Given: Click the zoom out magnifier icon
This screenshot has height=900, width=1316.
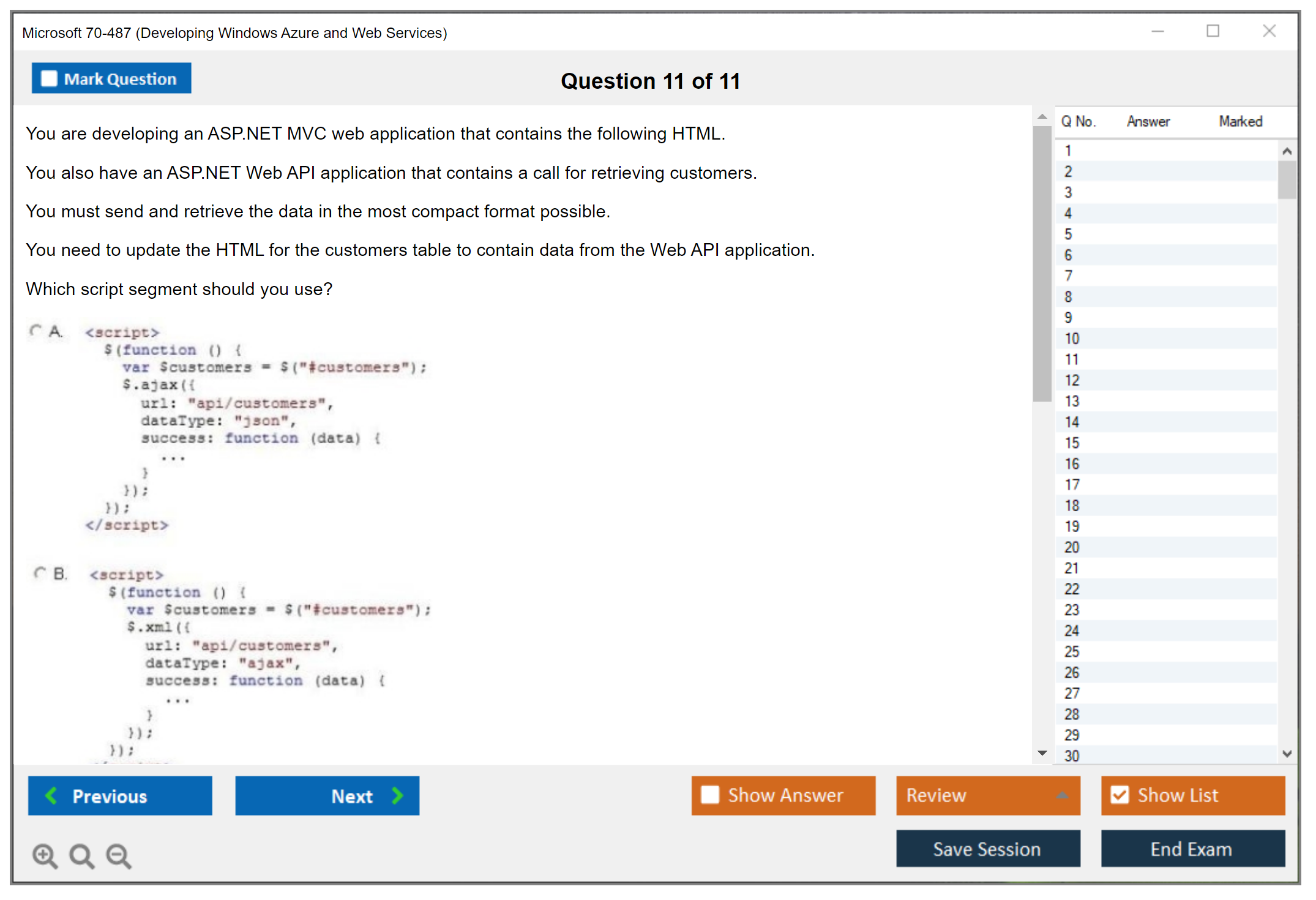Looking at the screenshot, I should click(x=119, y=855).
